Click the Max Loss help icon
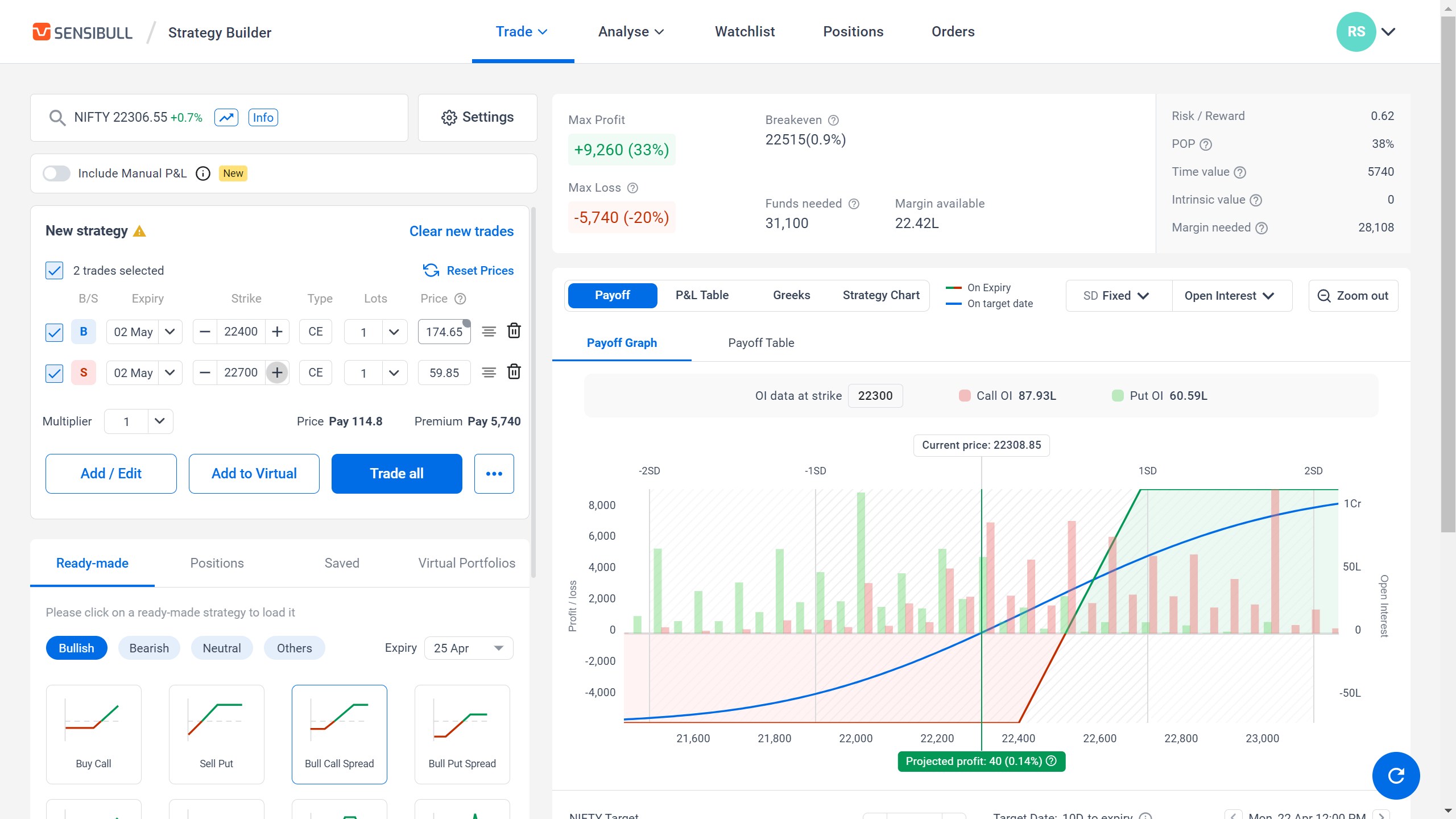Screen dimensions: 1456x819 point(632,188)
